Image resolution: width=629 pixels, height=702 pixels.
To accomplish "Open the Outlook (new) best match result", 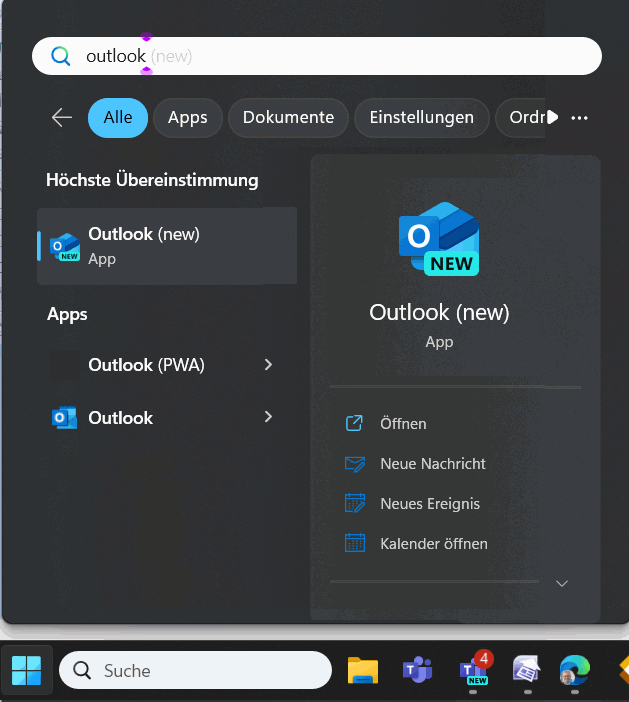I will click(167, 246).
